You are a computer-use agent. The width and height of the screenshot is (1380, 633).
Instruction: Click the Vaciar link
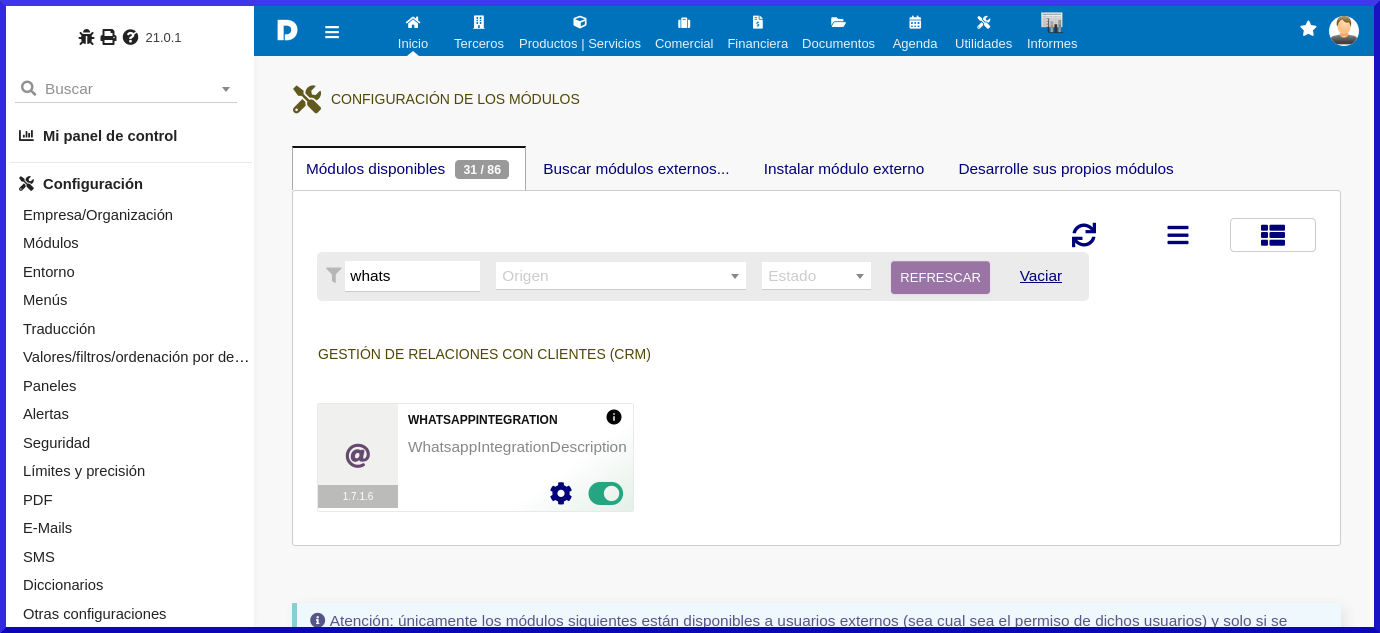point(1041,276)
